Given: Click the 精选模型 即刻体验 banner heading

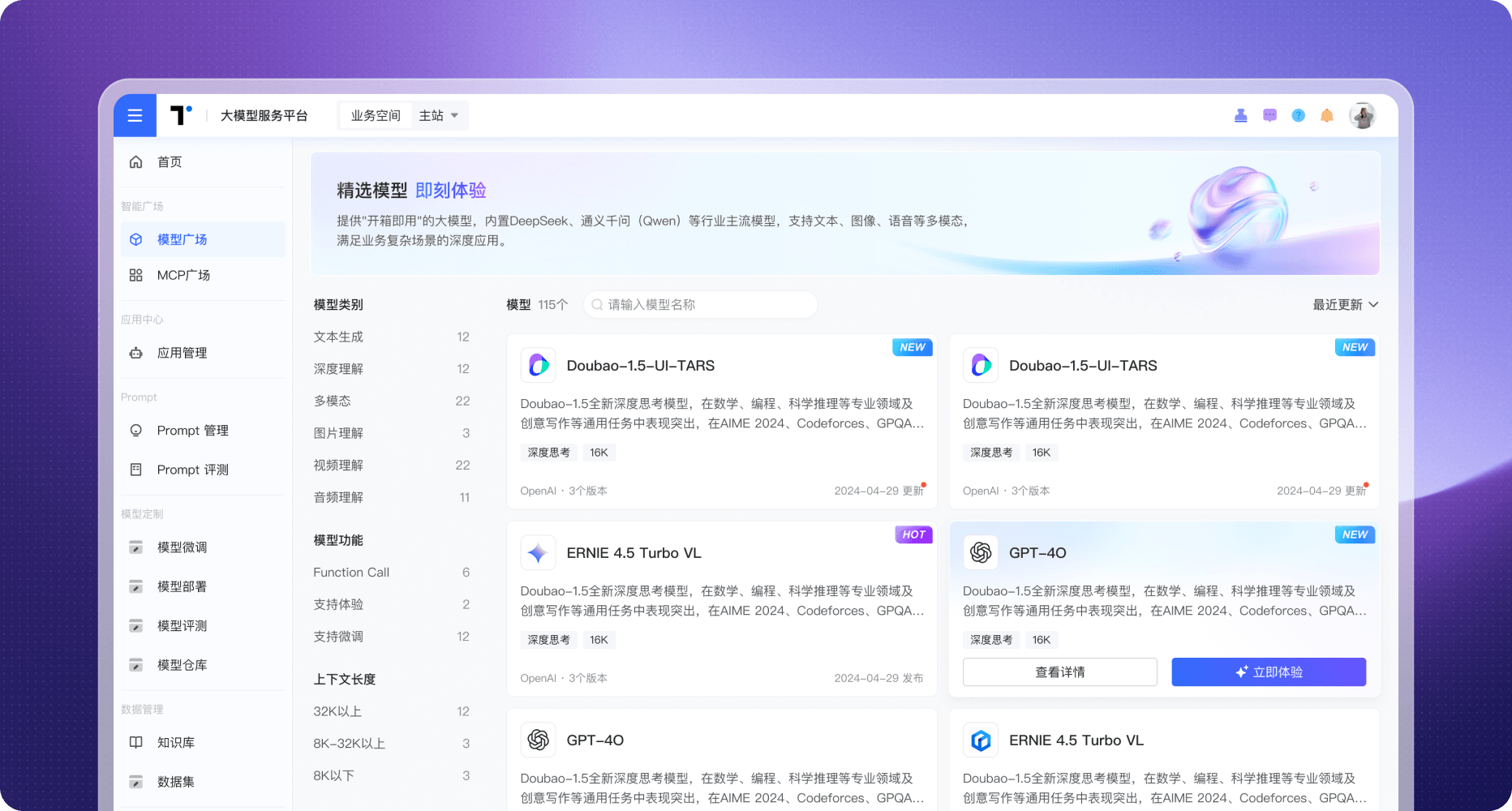Looking at the screenshot, I should coord(411,191).
